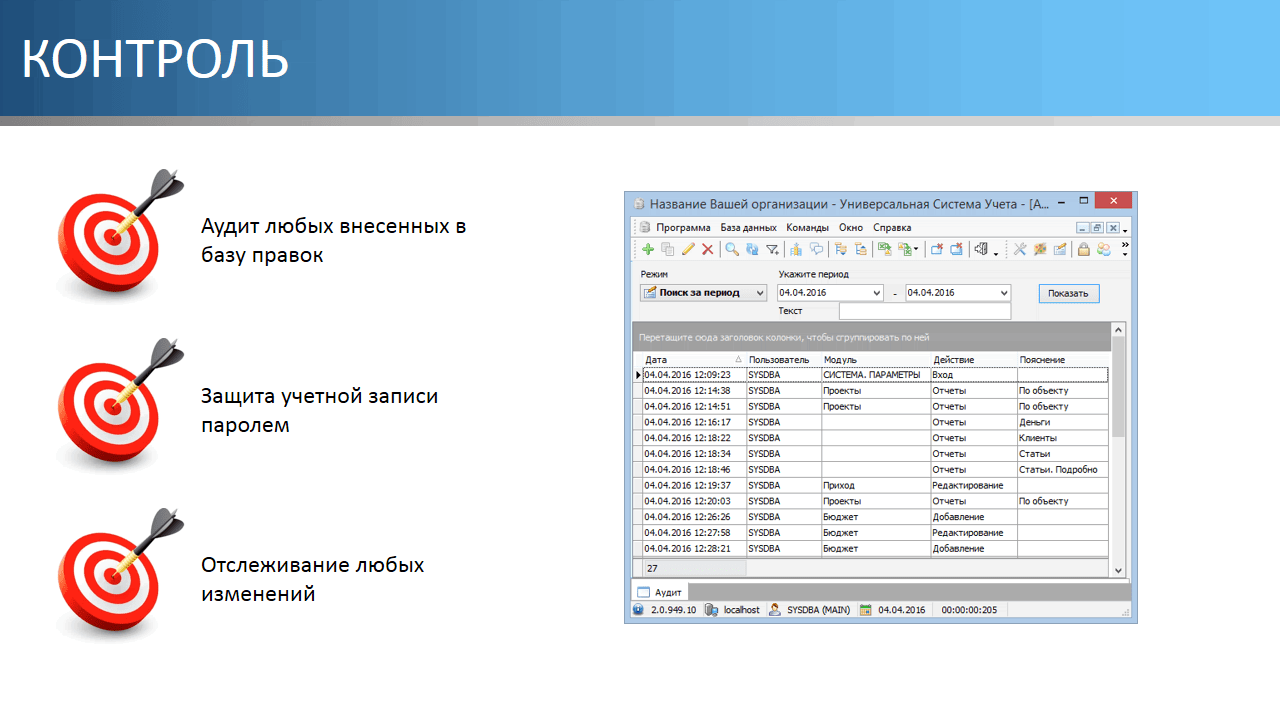Click the 'Статьи. Подробно' explanation cell
The image size is (1280, 720).
coord(1063,469)
